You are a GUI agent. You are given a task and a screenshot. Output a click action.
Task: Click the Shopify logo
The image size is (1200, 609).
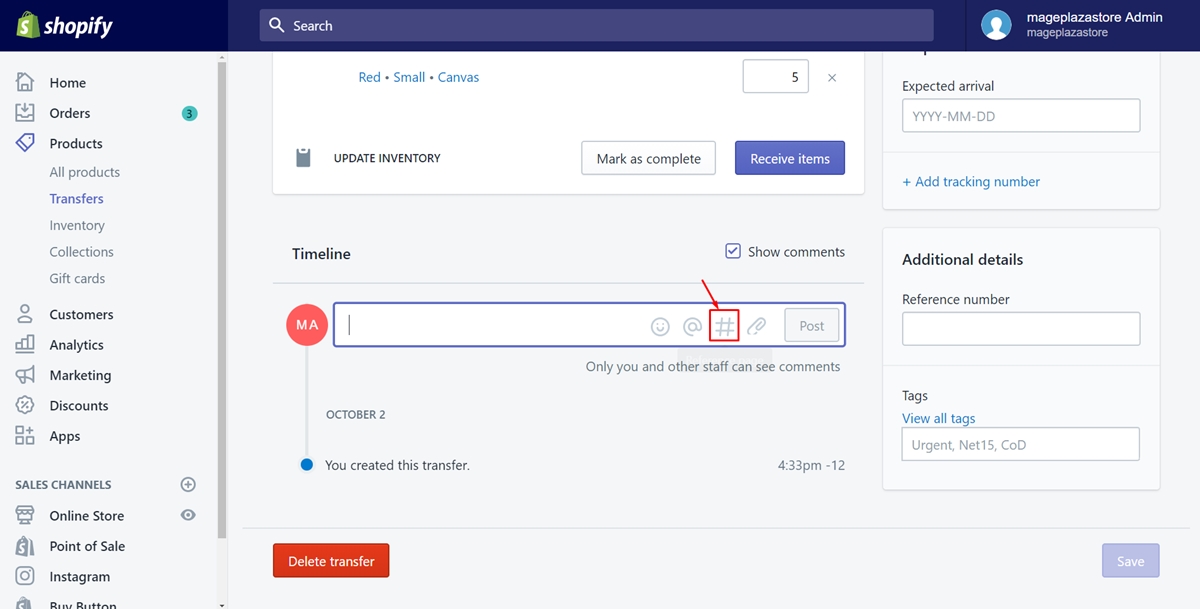click(x=64, y=25)
